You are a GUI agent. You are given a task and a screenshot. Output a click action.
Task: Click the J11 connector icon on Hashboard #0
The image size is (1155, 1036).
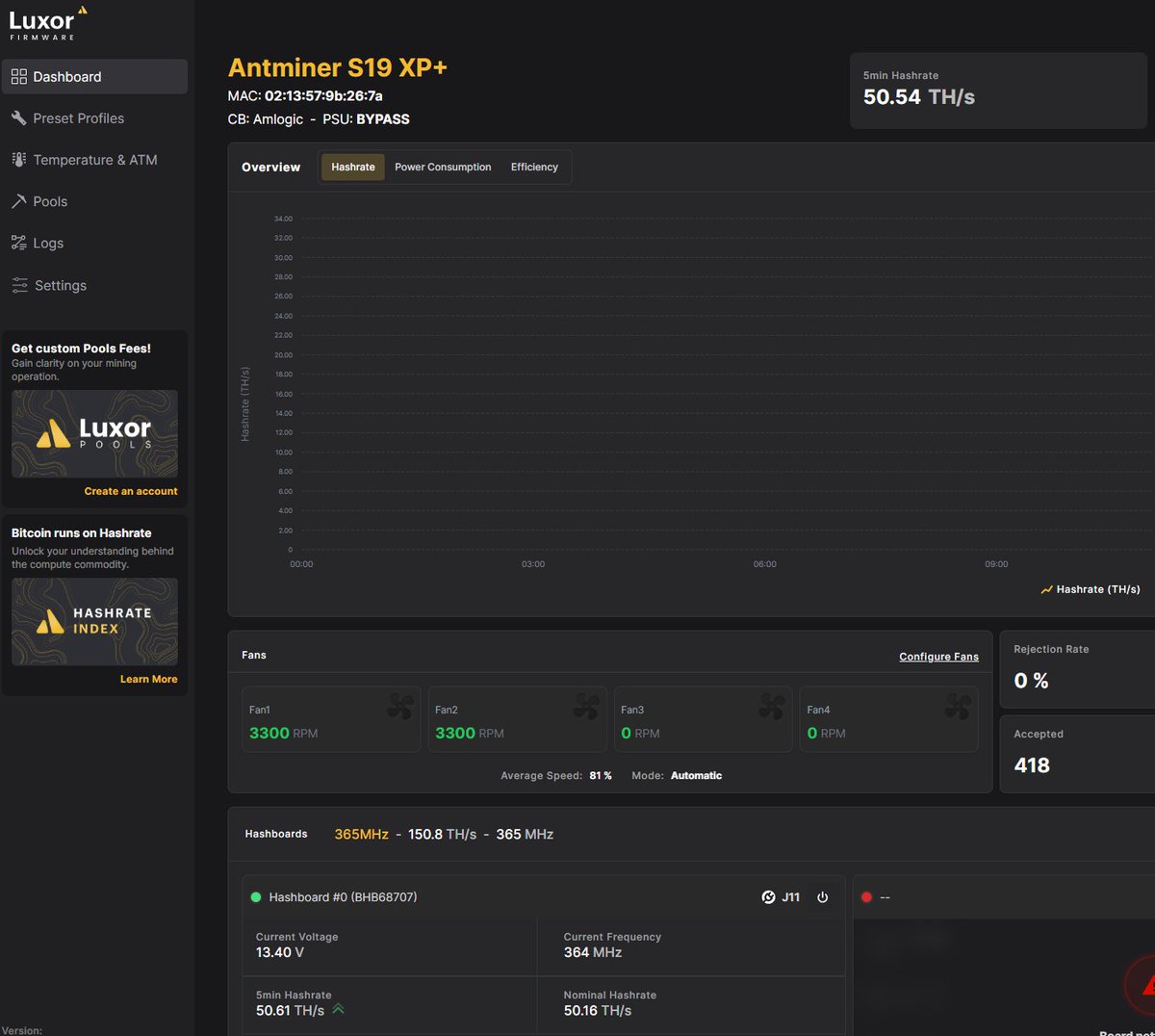click(x=769, y=897)
